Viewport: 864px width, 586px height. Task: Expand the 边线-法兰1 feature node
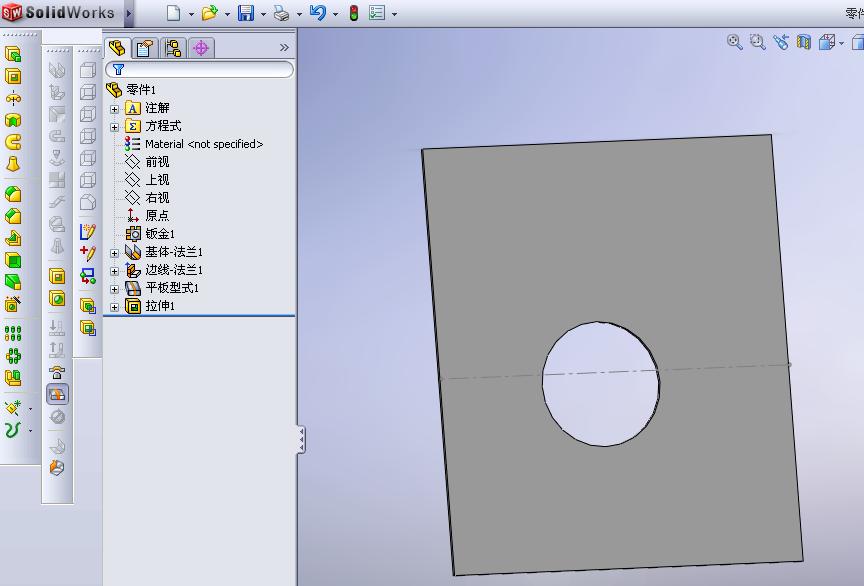pos(115,271)
